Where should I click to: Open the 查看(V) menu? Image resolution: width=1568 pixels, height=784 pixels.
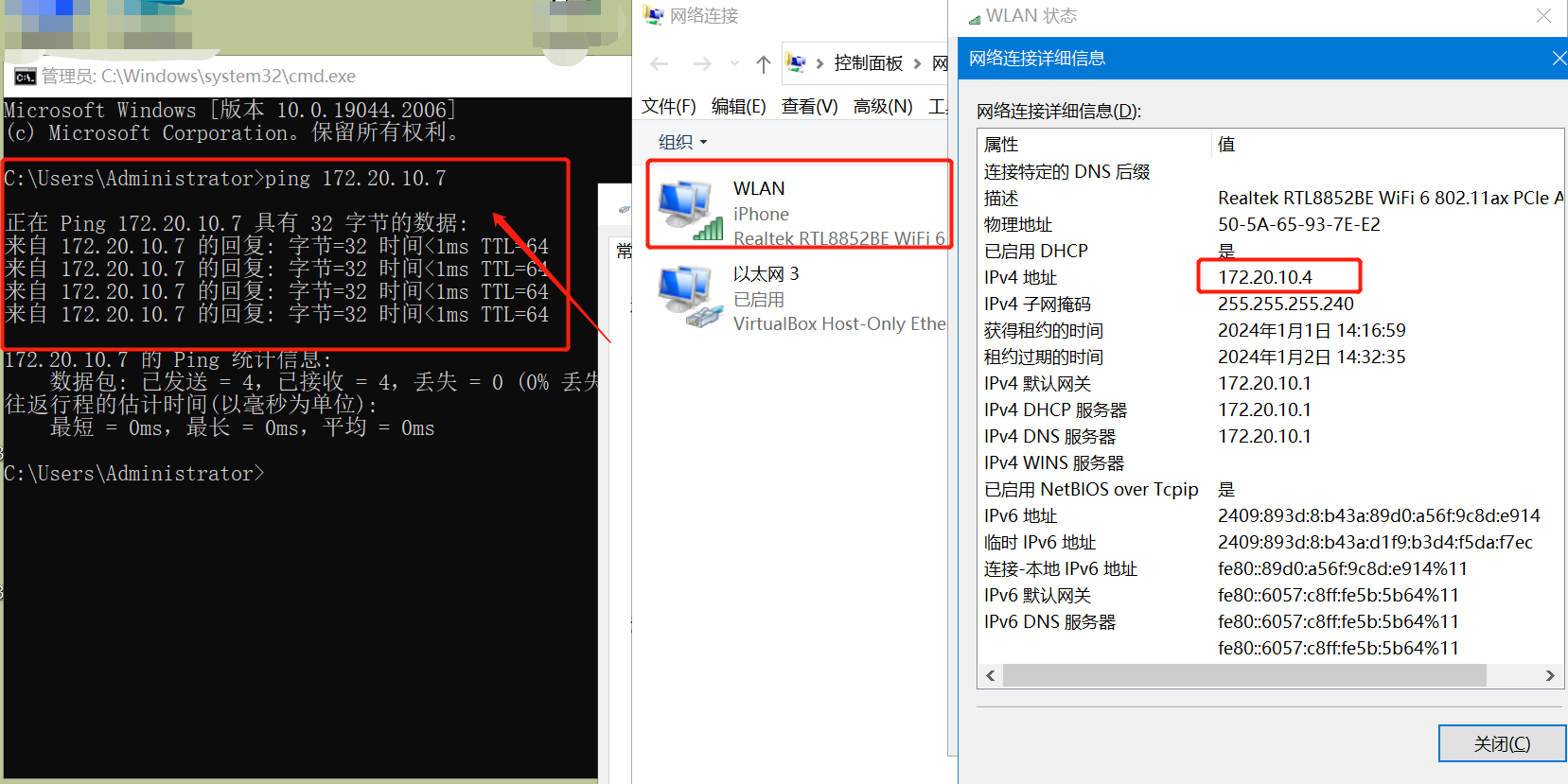click(x=809, y=106)
